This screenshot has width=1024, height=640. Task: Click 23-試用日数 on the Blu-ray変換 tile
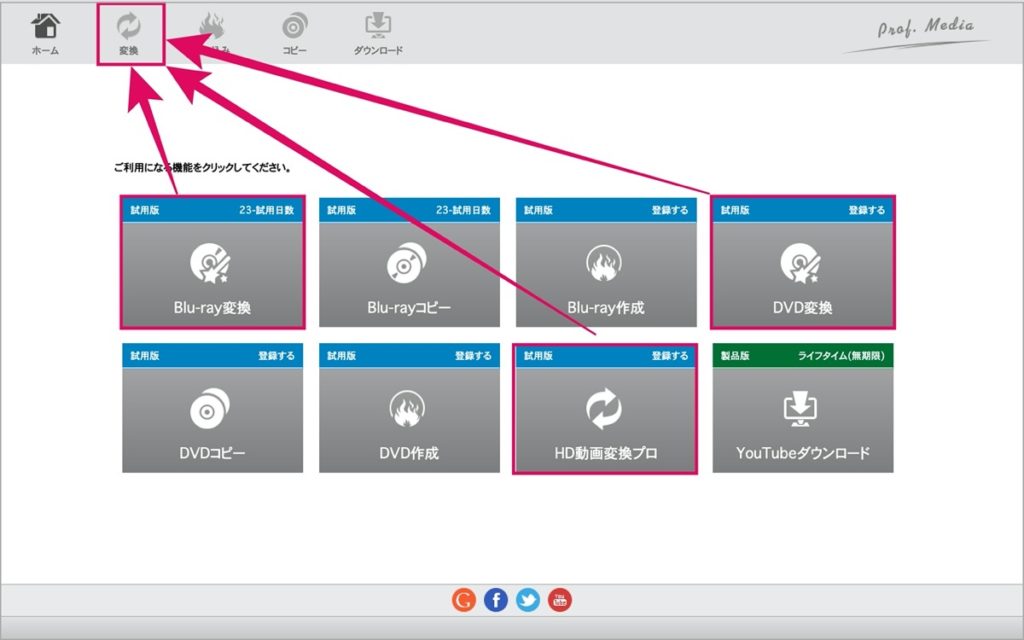pyautogui.click(x=266, y=210)
